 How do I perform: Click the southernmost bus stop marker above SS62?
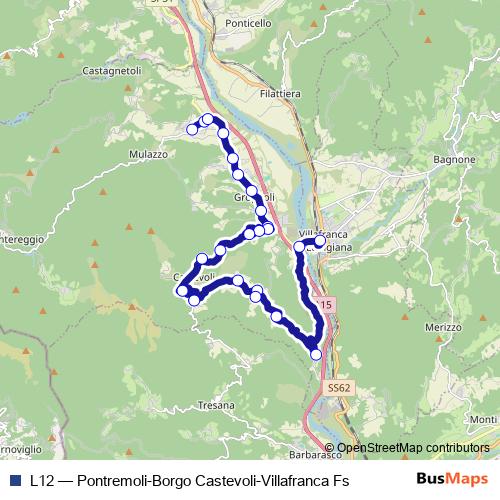316,355
